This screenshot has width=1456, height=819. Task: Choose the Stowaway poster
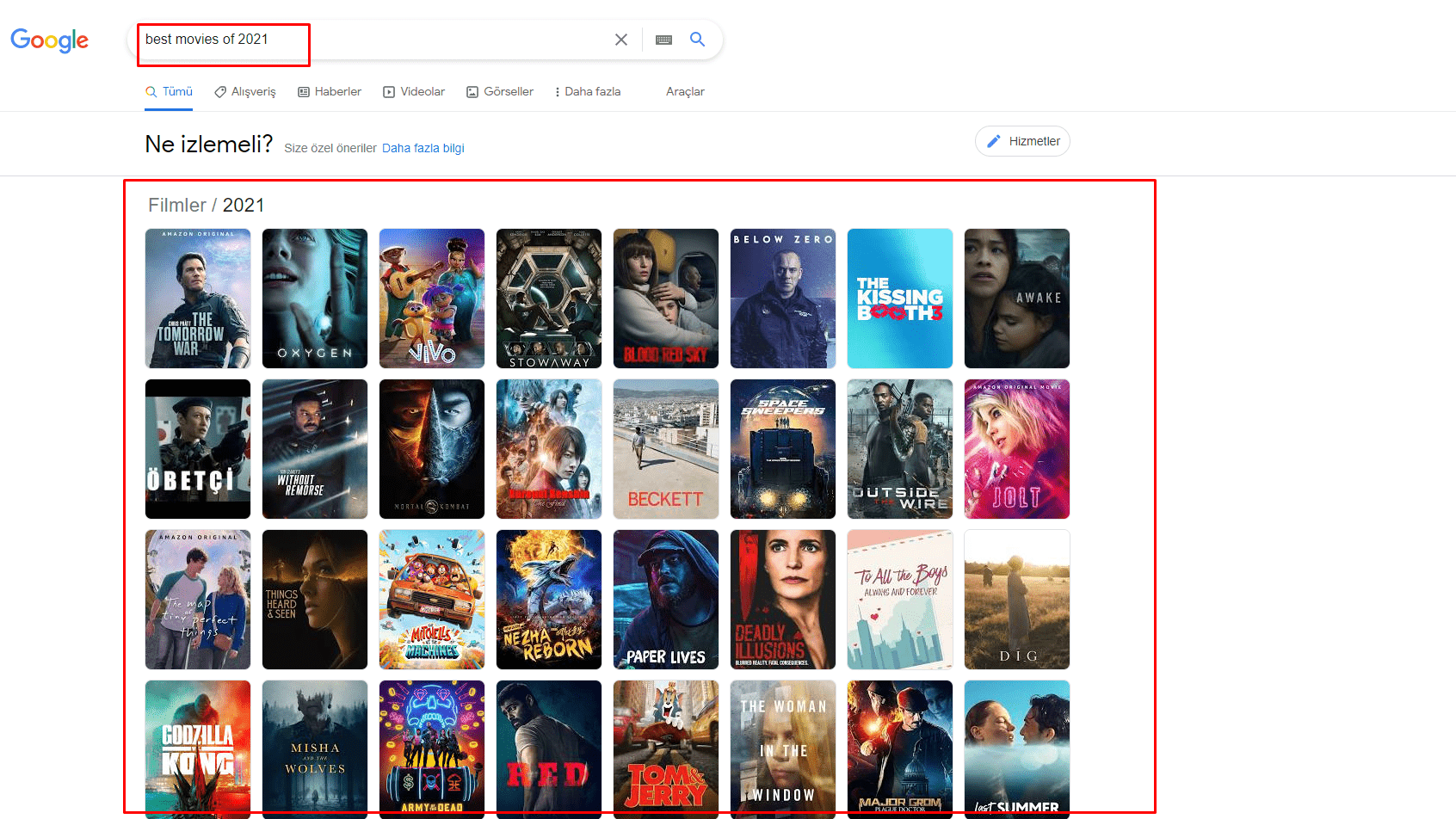click(549, 299)
